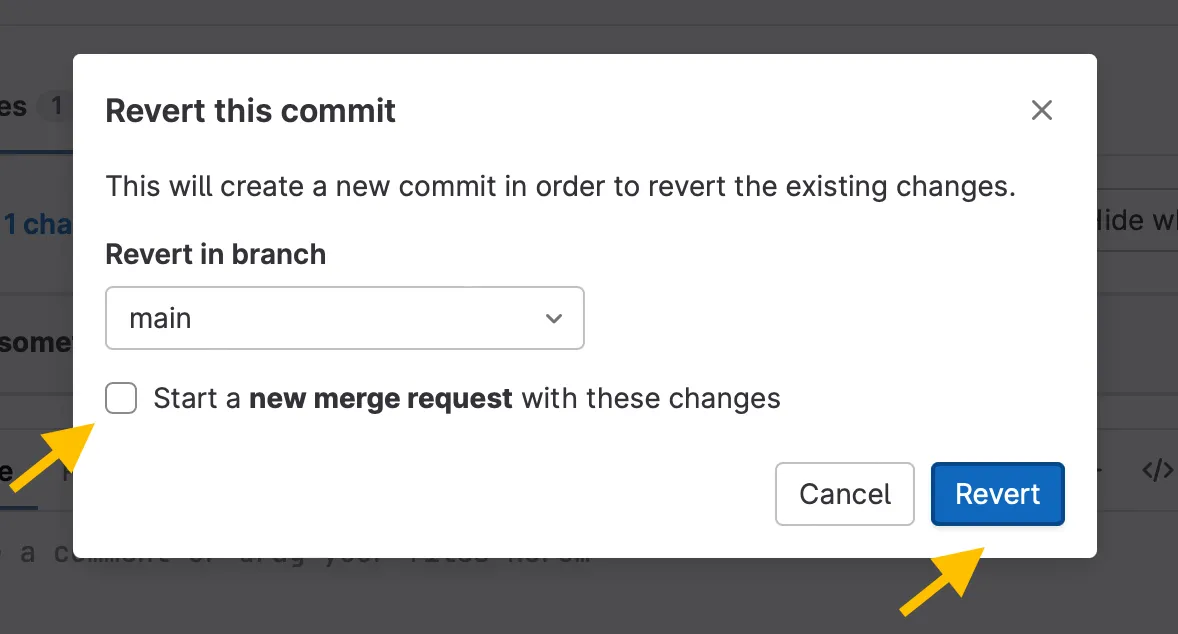
Task: Click the chevron arrow in branch selector
Action: click(x=553, y=319)
